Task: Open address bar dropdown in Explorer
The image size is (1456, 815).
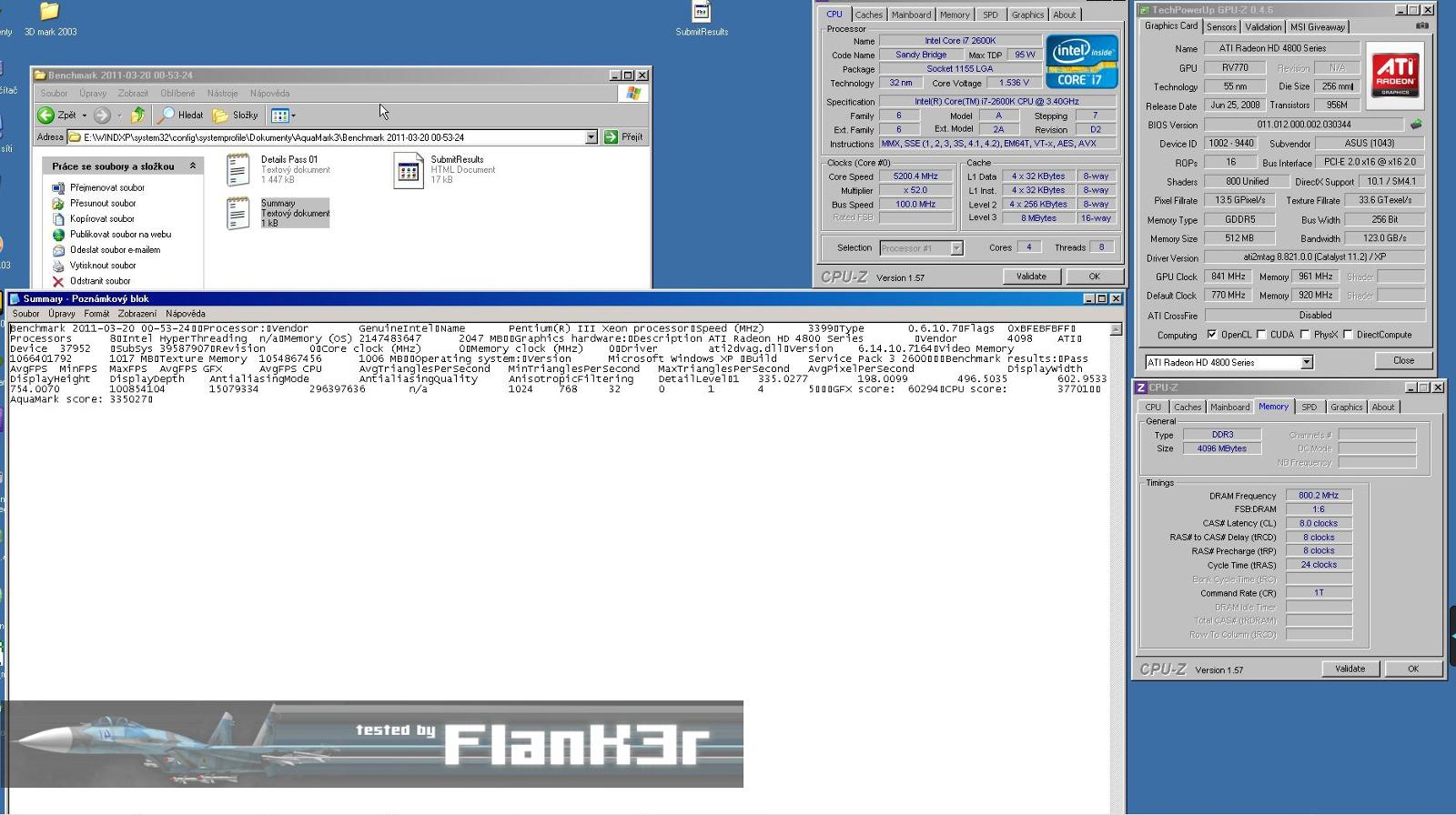Action: point(591,137)
